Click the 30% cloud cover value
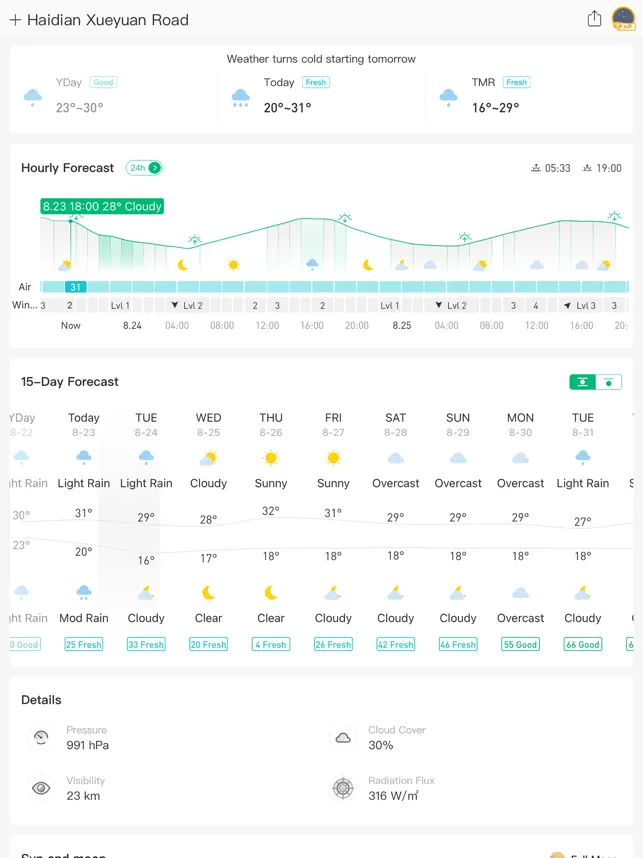This screenshot has height=858, width=643. coord(381,745)
